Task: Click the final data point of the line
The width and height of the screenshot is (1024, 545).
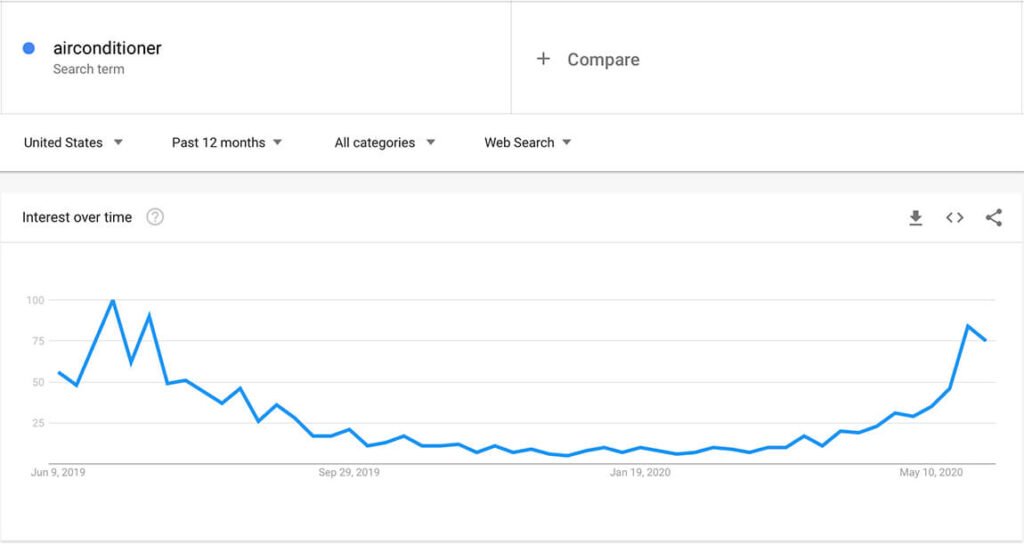Action: point(985,340)
